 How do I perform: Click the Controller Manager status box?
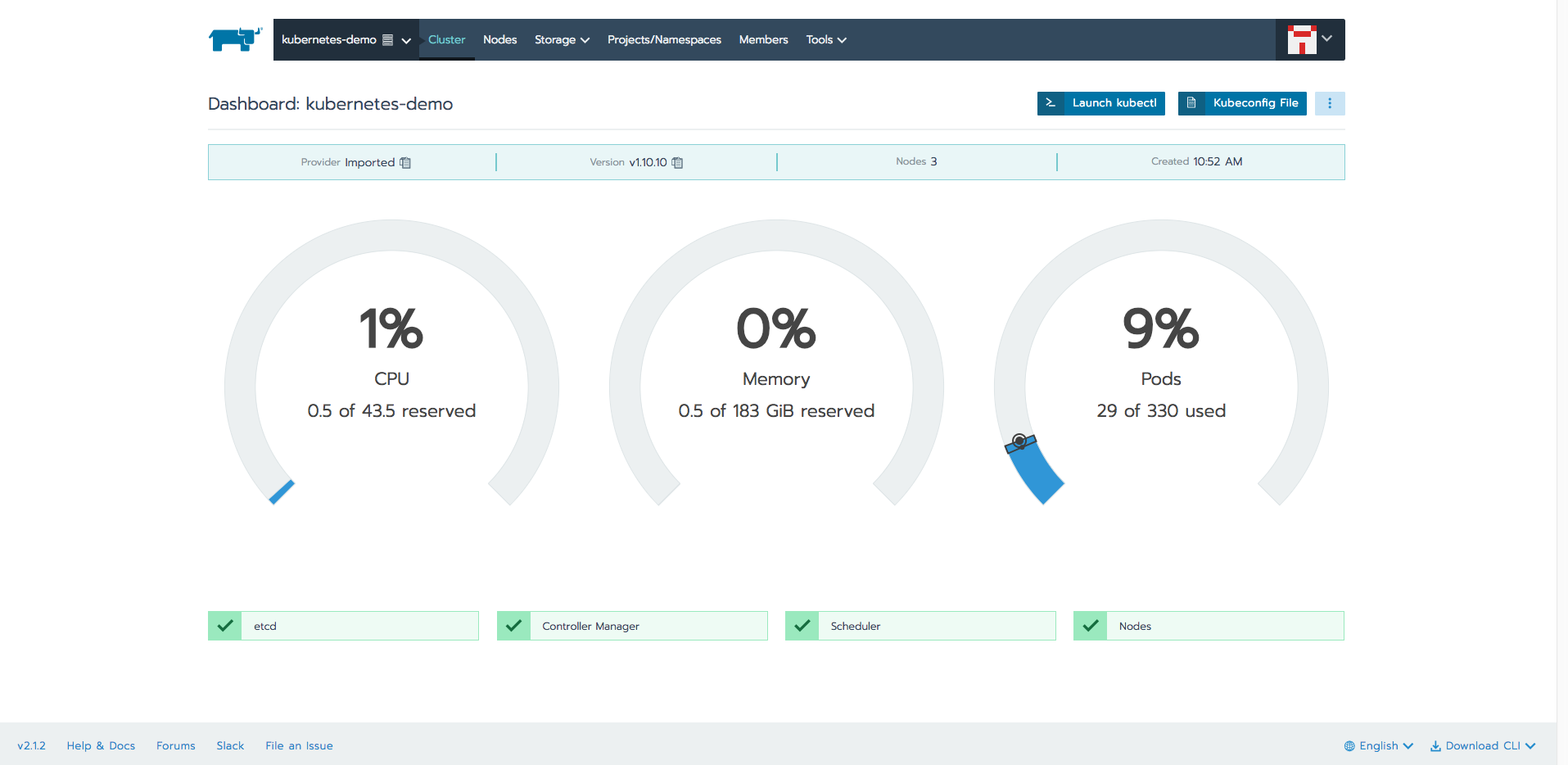[632, 626]
